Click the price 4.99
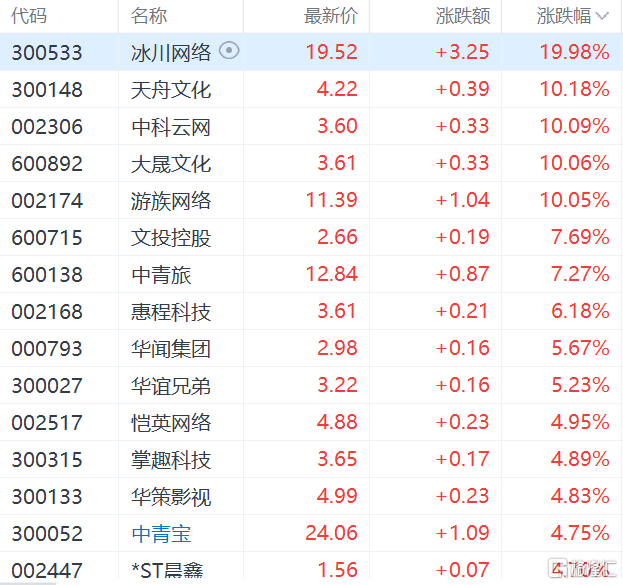The image size is (623, 585). tap(337, 496)
